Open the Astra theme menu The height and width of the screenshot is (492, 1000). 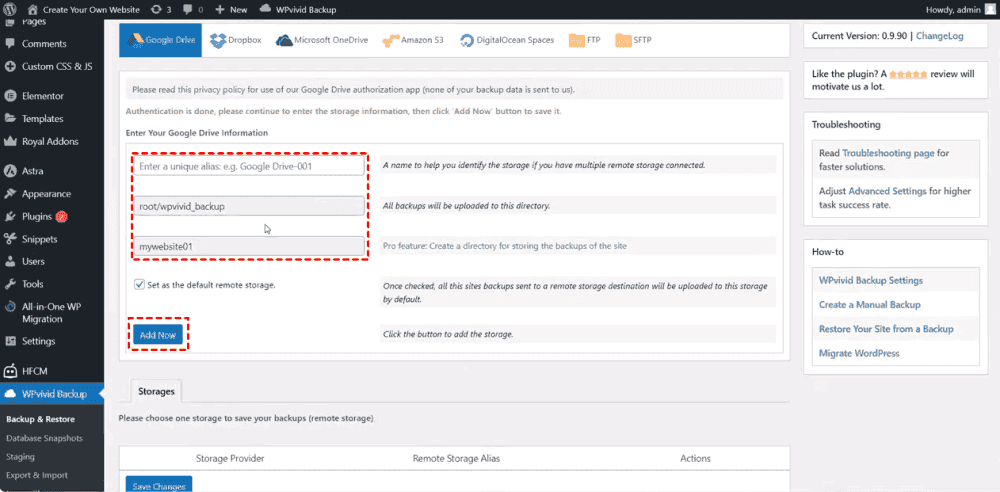tap(33, 171)
